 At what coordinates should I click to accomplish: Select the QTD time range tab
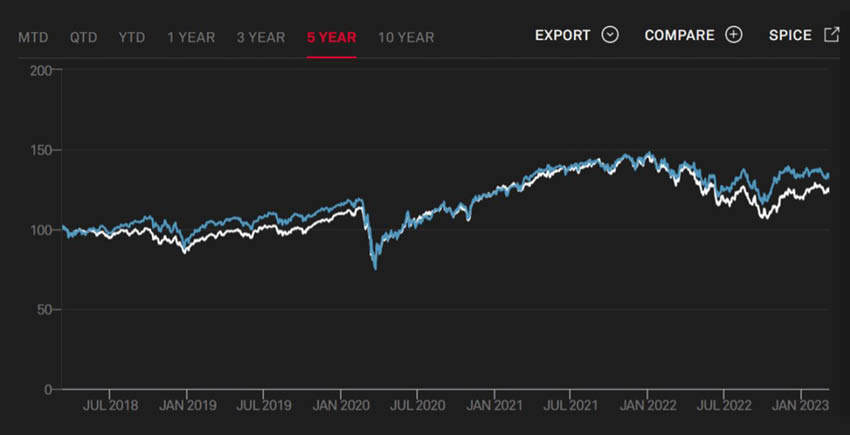pyautogui.click(x=83, y=38)
